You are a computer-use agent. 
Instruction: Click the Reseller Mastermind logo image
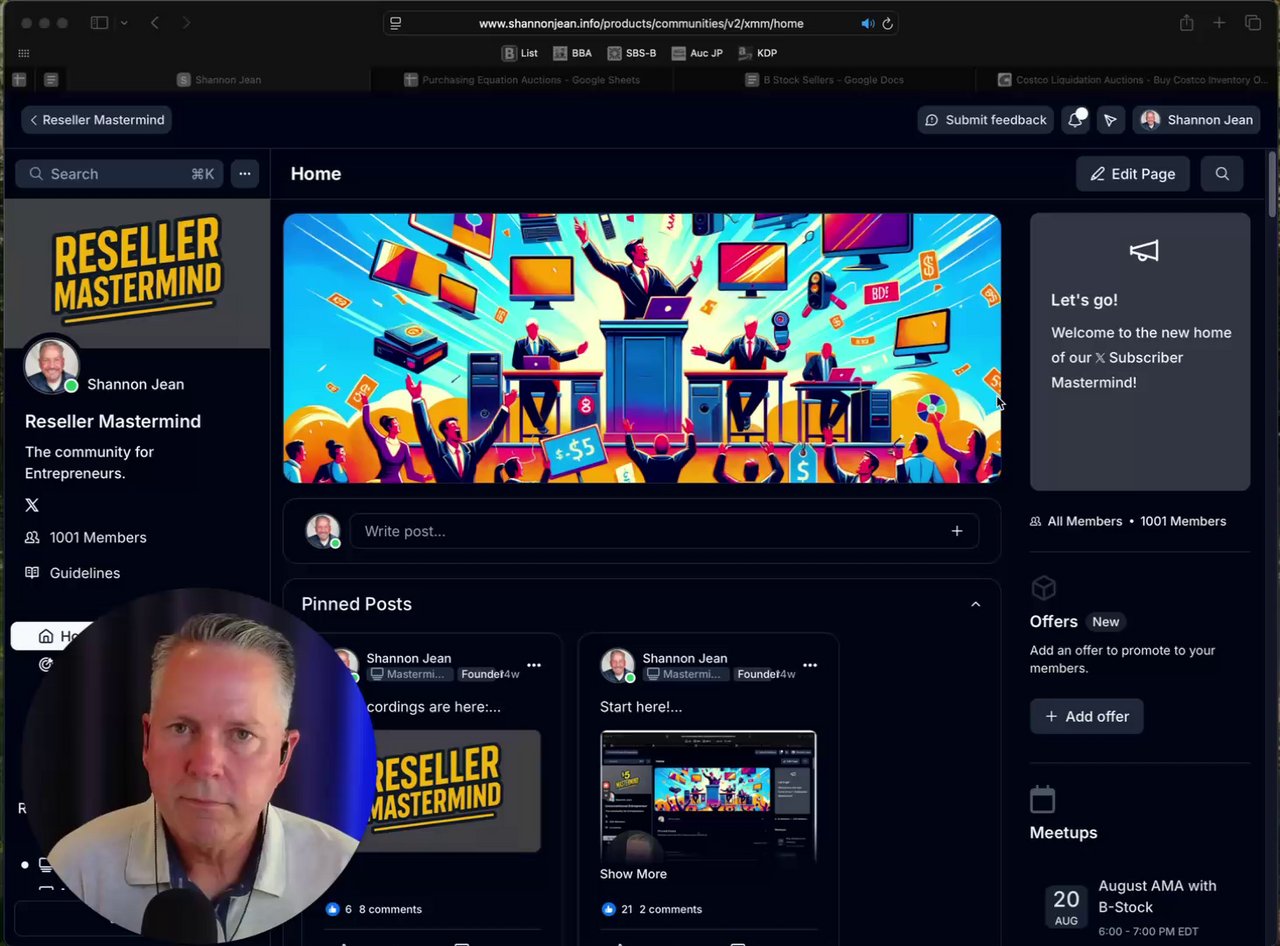pos(137,272)
